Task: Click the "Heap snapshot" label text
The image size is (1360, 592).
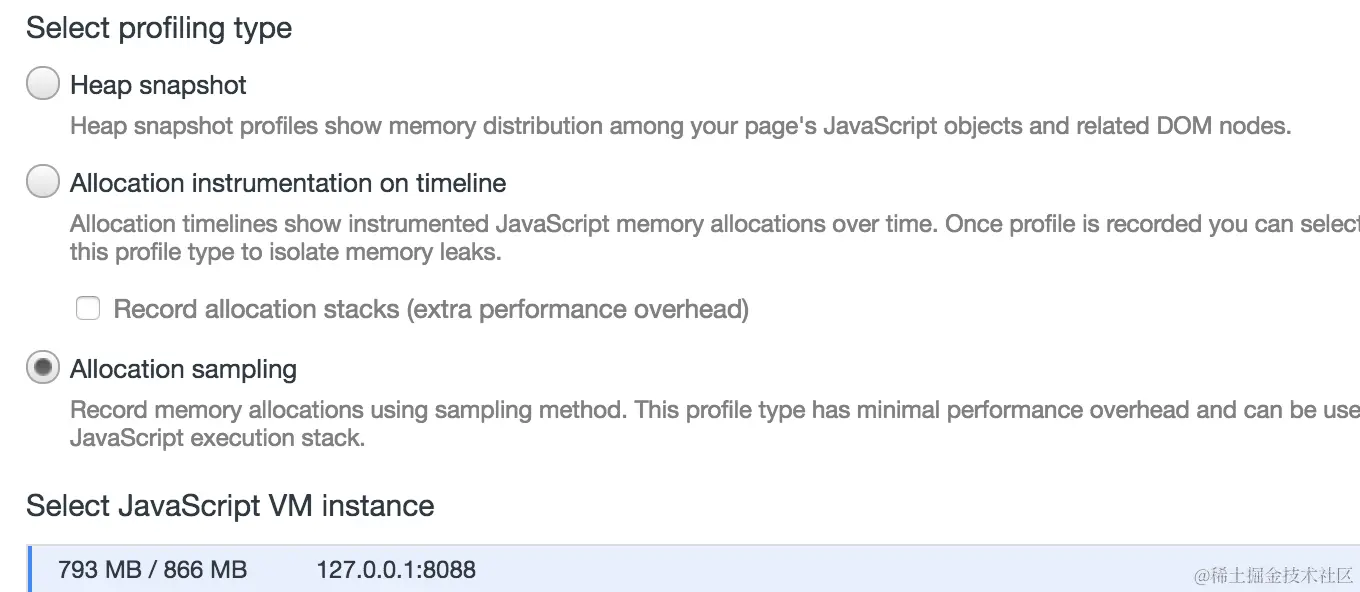Action: (x=158, y=85)
